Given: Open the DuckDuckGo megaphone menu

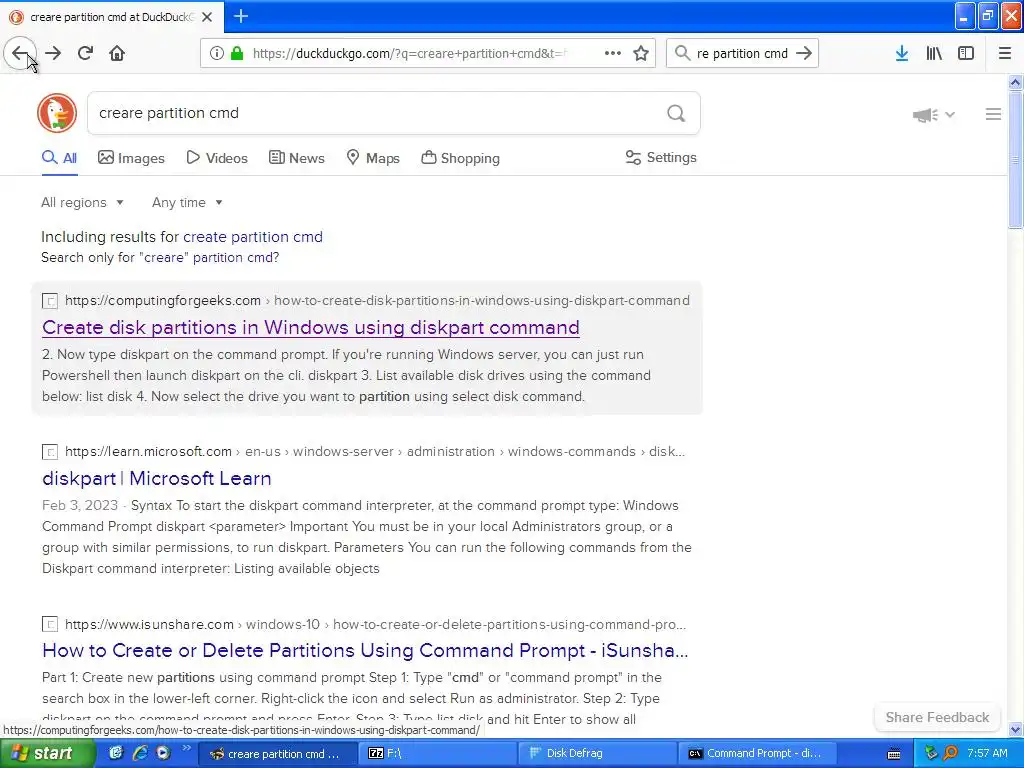Looking at the screenshot, I should pyautogui.click(x=933, y=115).
